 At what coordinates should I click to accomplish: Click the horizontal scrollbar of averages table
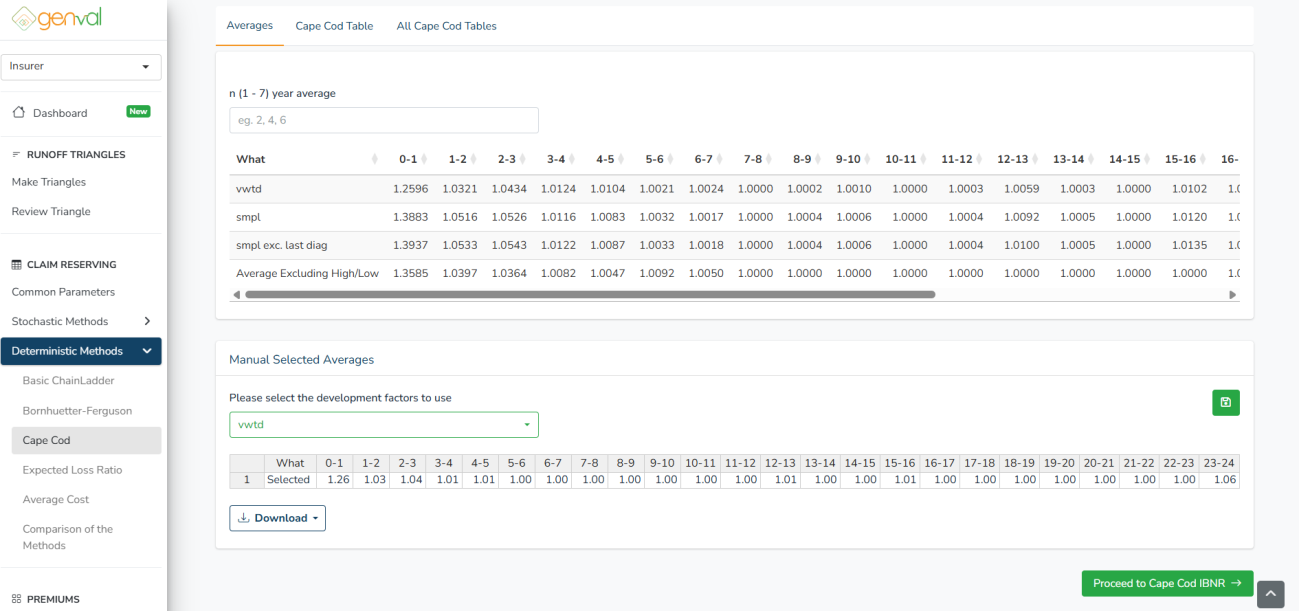click(590, 295)
